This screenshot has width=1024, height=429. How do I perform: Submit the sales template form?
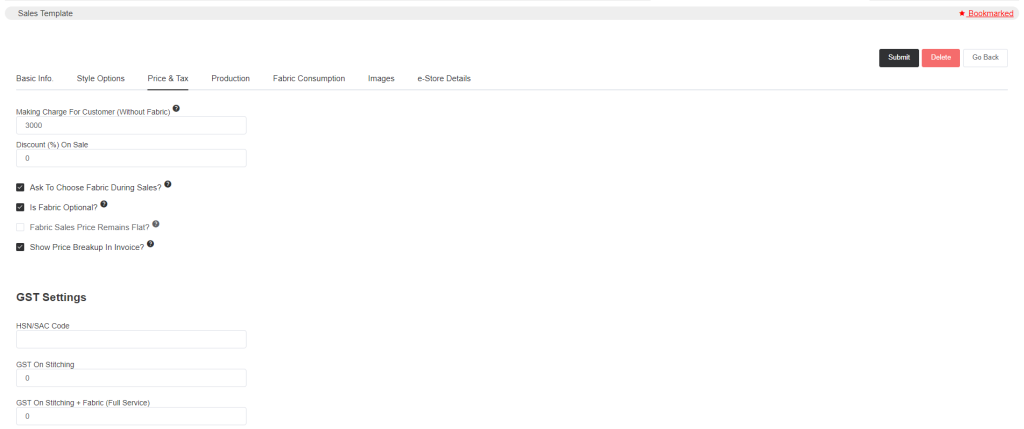pyautogui.click(x=899, y=57)
